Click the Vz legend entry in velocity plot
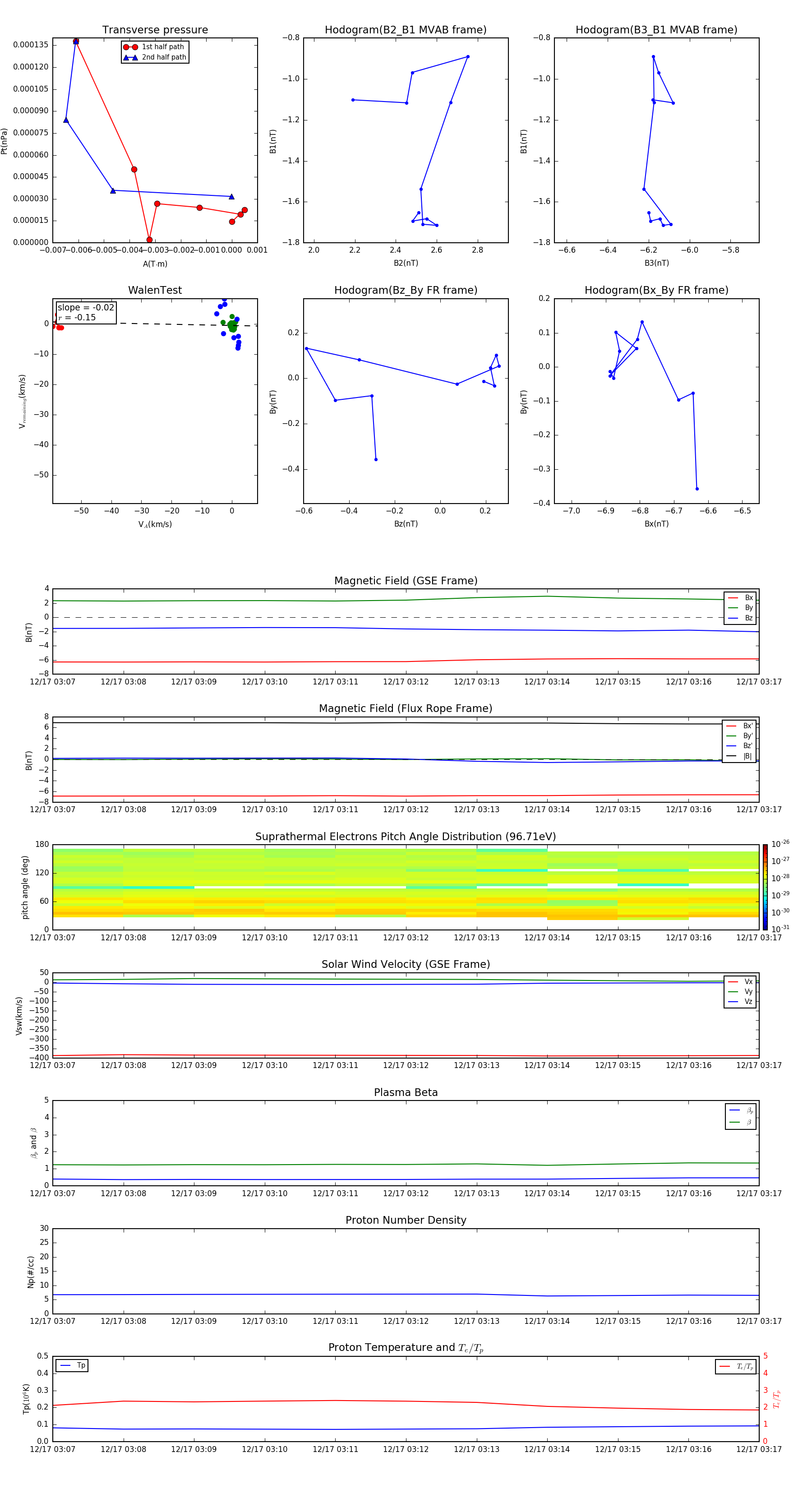 click(740, 1002)
